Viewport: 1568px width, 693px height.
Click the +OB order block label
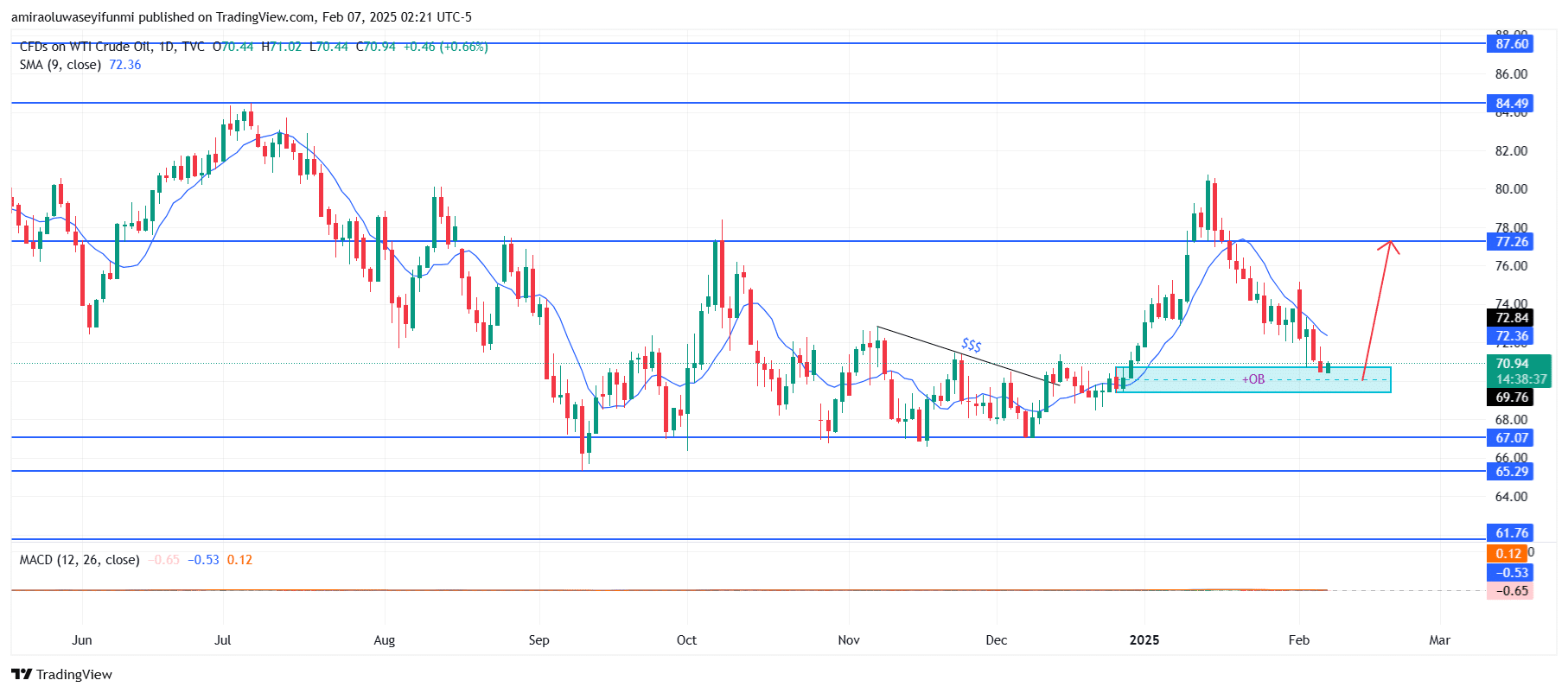tap(1253, 379)
